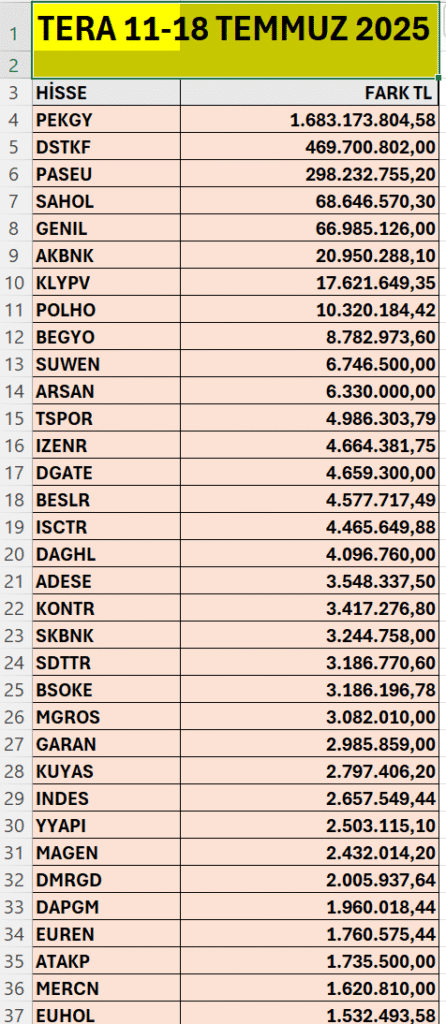Click row header number 12

tap(16, 338)
